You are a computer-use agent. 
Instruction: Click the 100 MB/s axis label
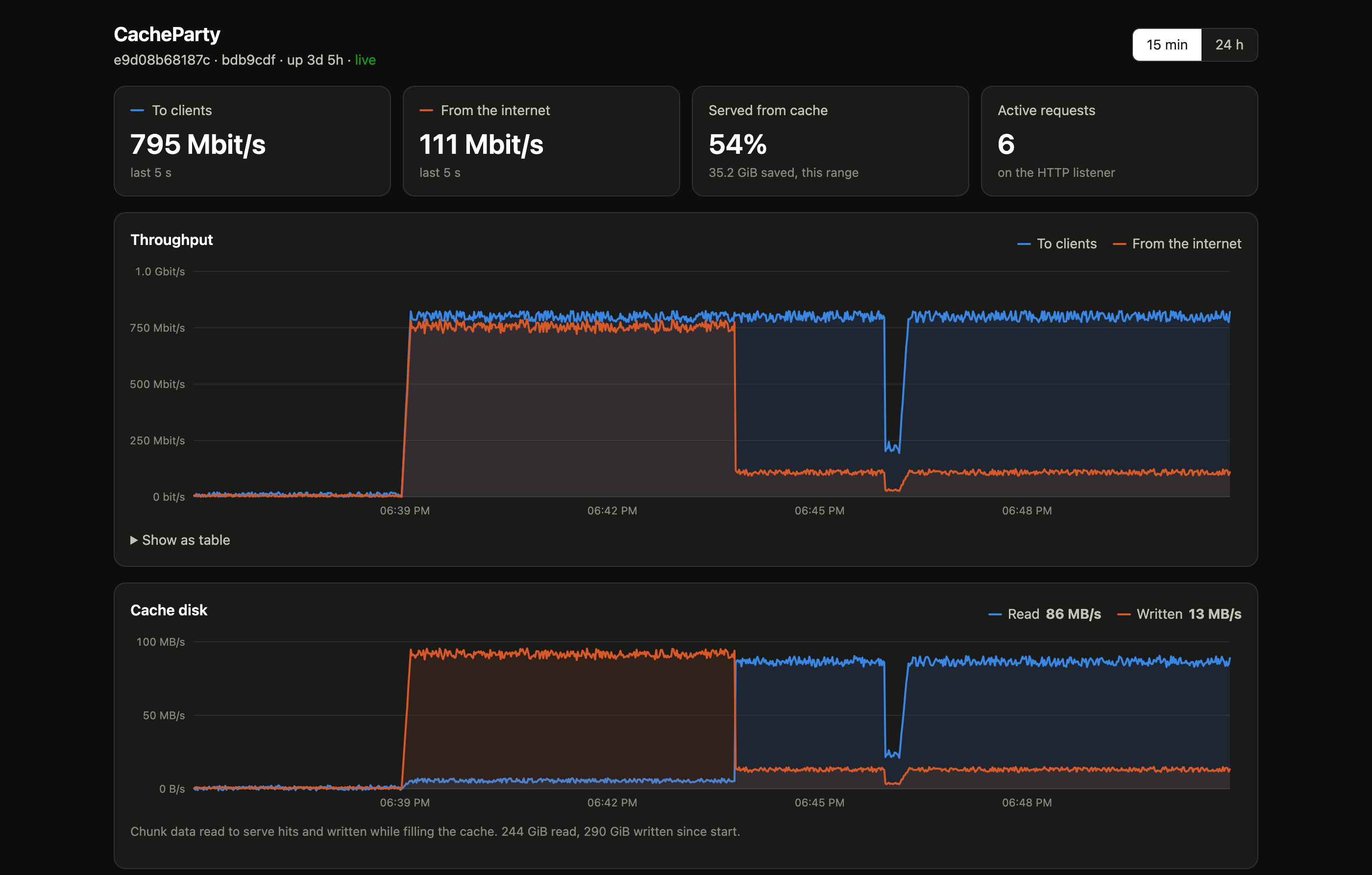tap(161, 641)
